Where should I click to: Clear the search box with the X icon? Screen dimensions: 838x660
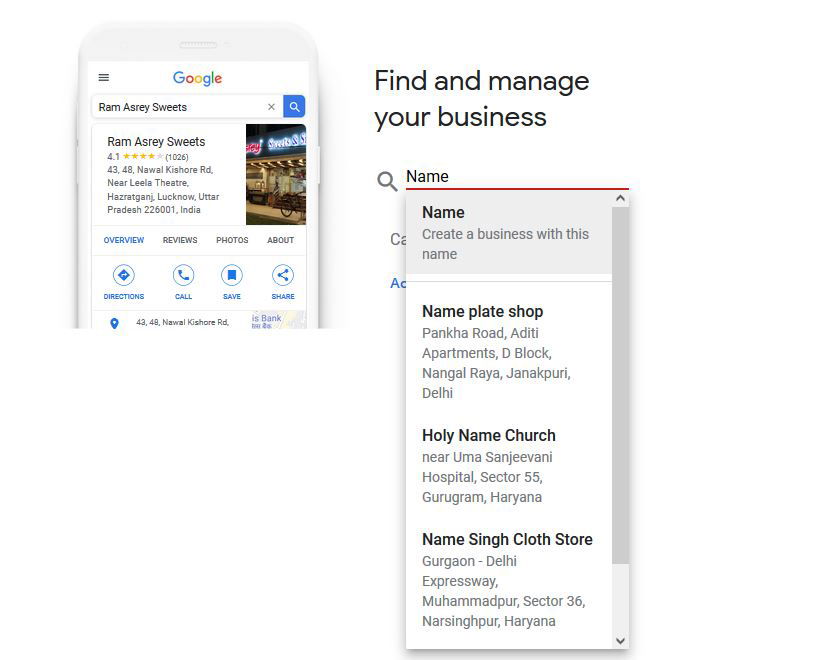[x=271, y=106]
